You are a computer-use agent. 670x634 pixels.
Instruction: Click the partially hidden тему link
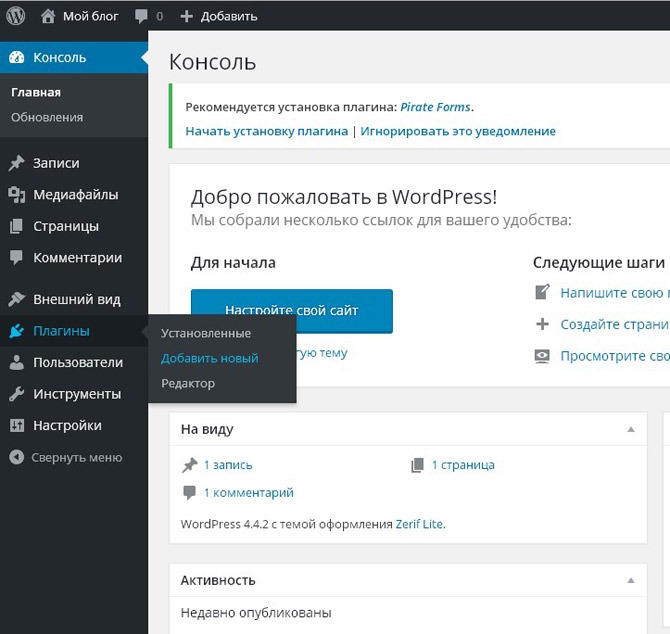pyautogui.click(x=322, y=353)
